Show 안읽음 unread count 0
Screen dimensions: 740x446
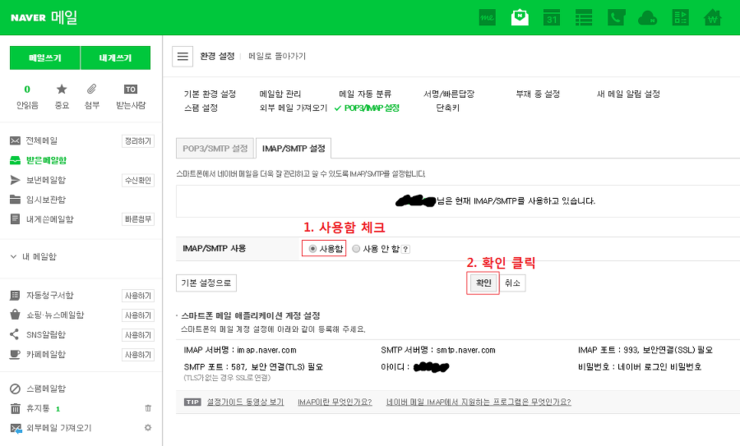coord(27,89)
